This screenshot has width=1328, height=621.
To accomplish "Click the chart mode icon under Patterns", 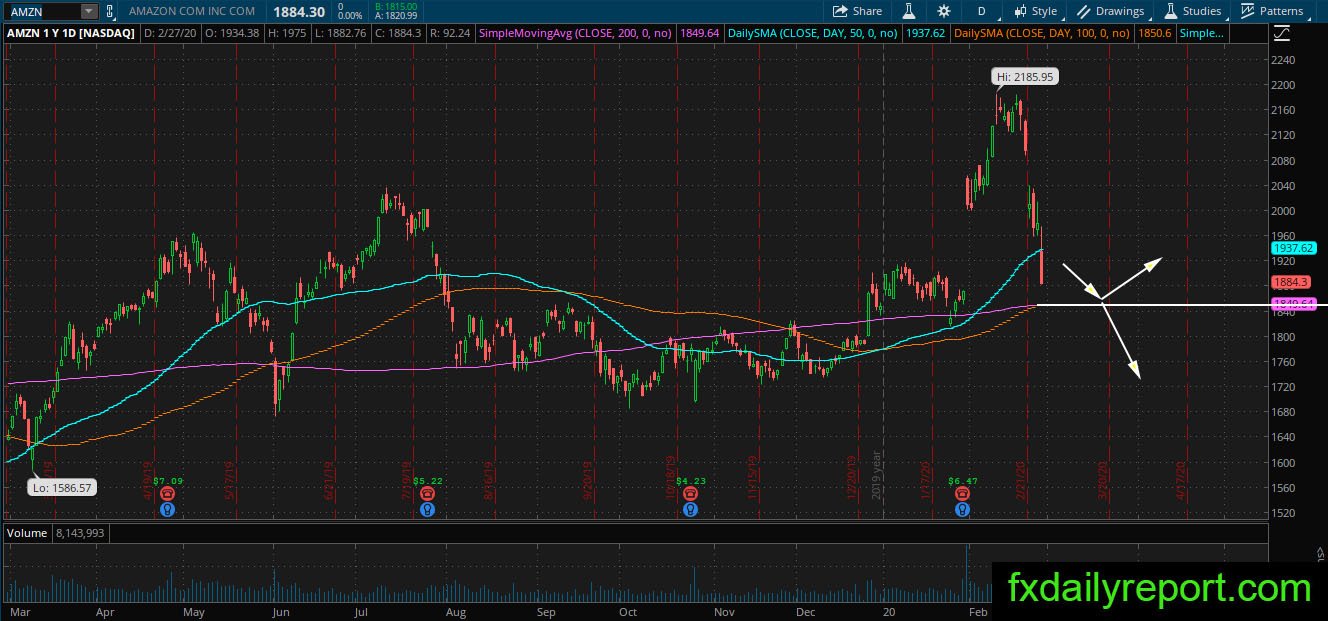I will (x=1283, y=33).
